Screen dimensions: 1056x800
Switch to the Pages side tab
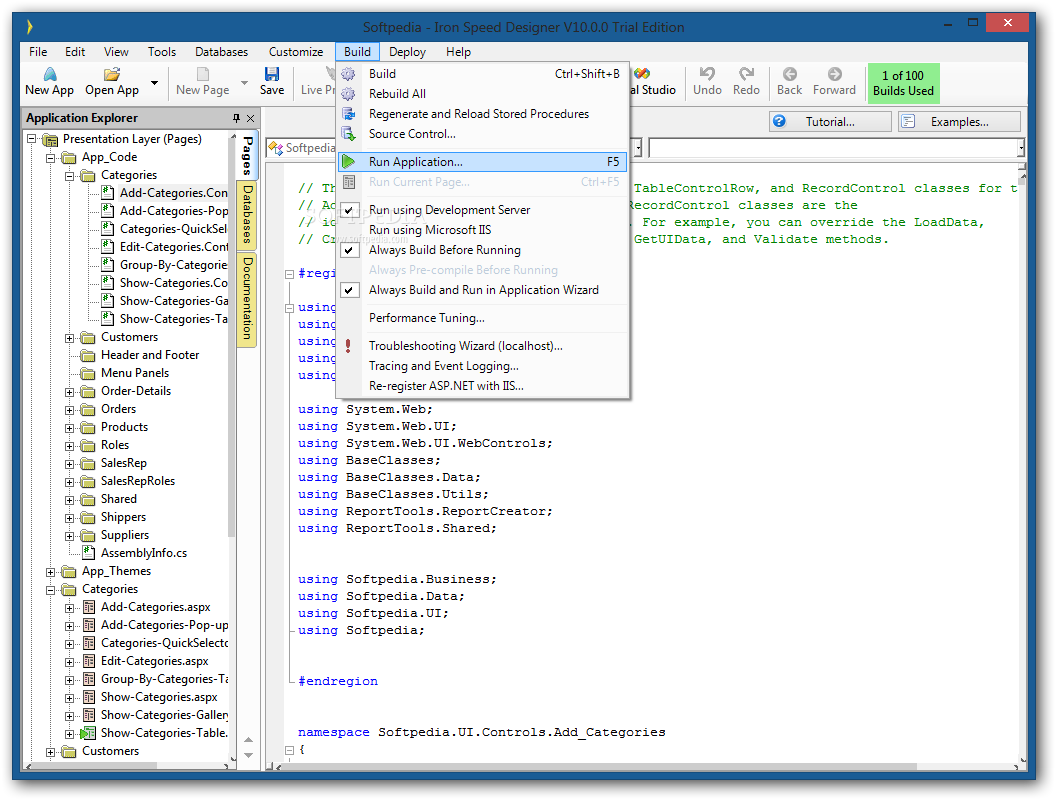[247, 156]
